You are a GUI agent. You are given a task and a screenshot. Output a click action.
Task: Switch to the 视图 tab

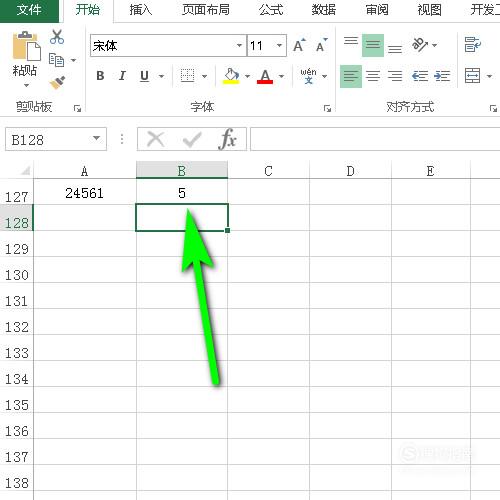(x=429, y=10)
